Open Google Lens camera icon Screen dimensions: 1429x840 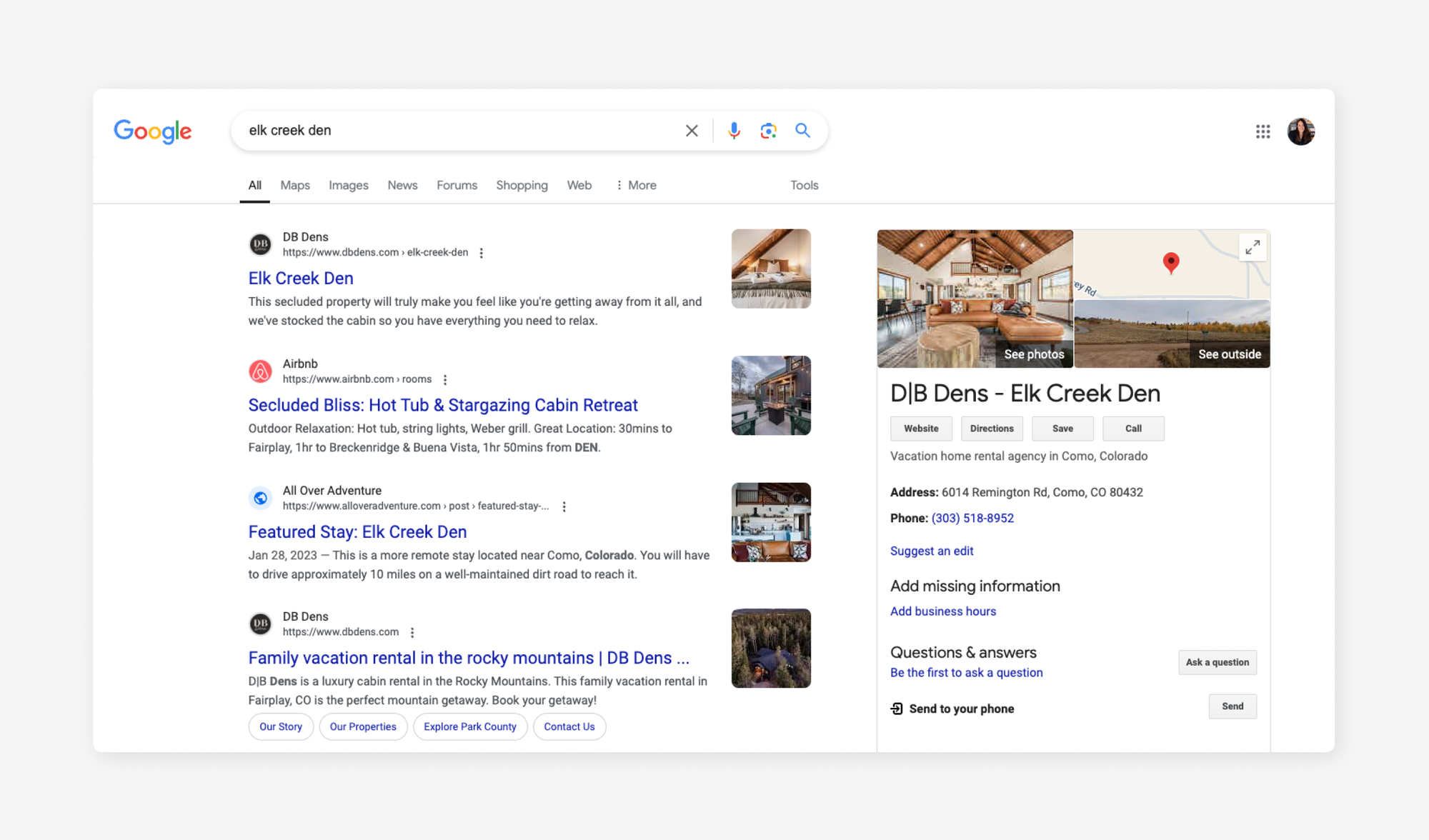tap(768, 131)
